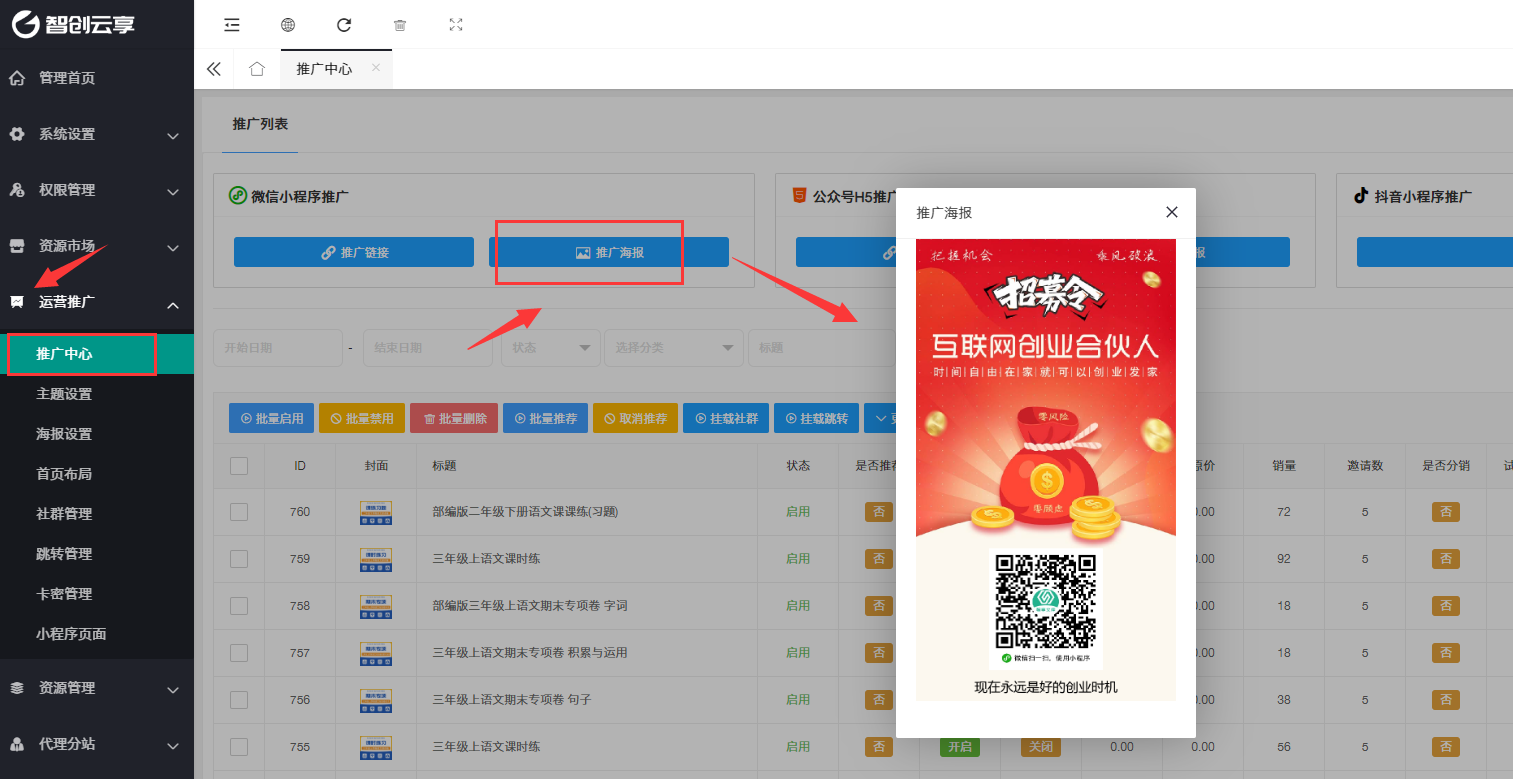Click the 结束日期 input field
The height and width of the screenshot is (779, 1513).
pyautogui.click(x=428, y=348)
